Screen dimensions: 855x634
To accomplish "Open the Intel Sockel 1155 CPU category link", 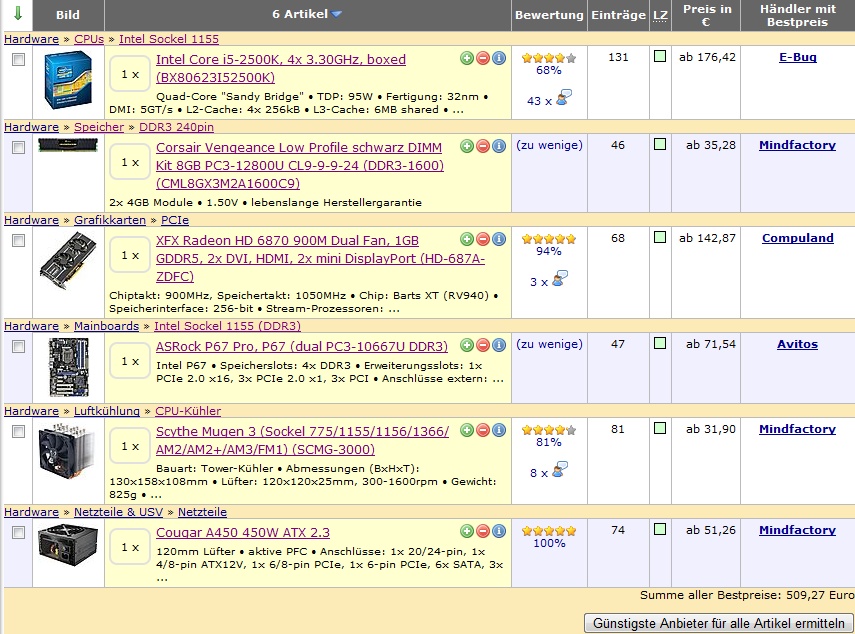I will pos(168,39).
